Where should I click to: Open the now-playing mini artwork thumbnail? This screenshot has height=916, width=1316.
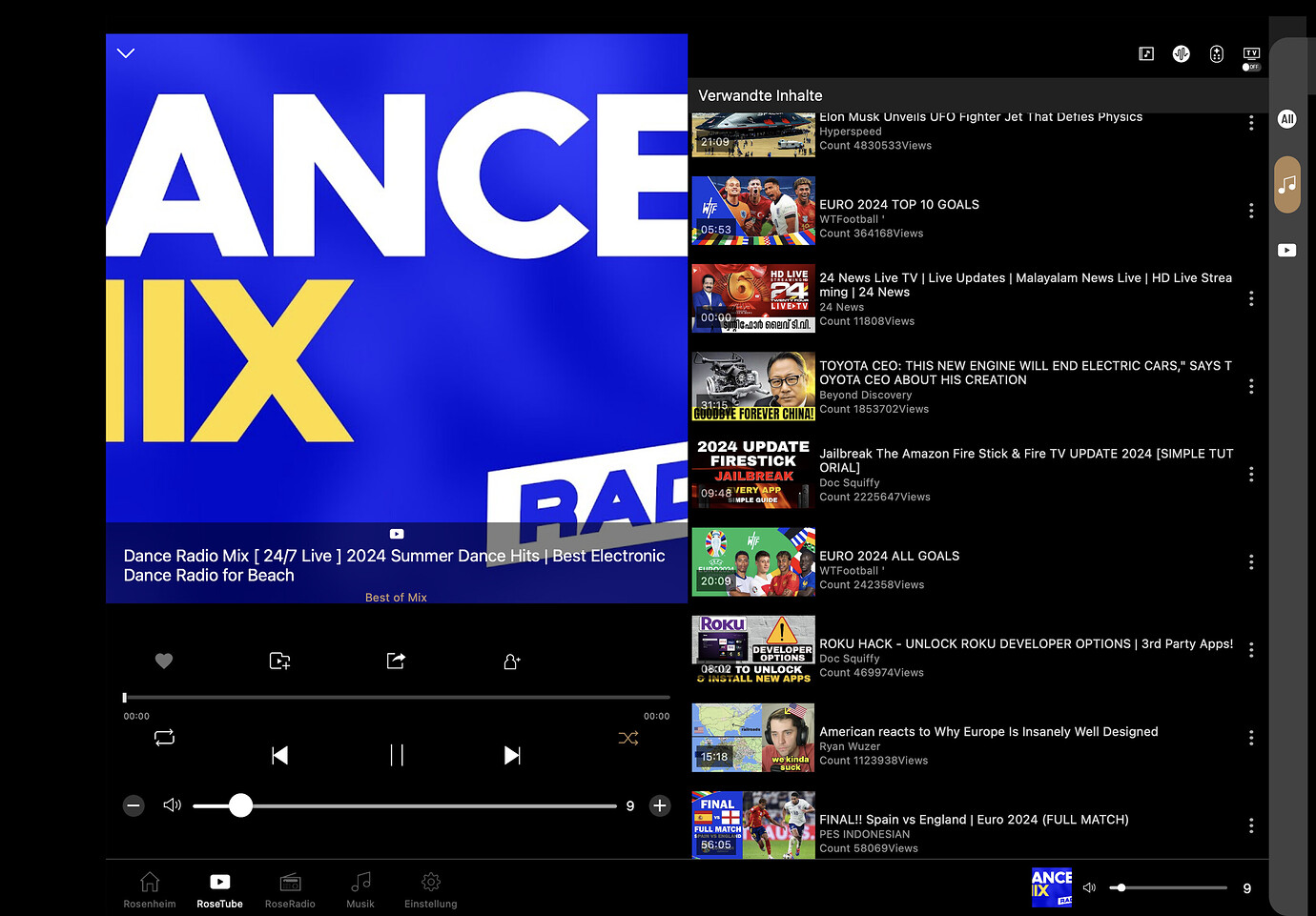click(x=1051, y=887)
